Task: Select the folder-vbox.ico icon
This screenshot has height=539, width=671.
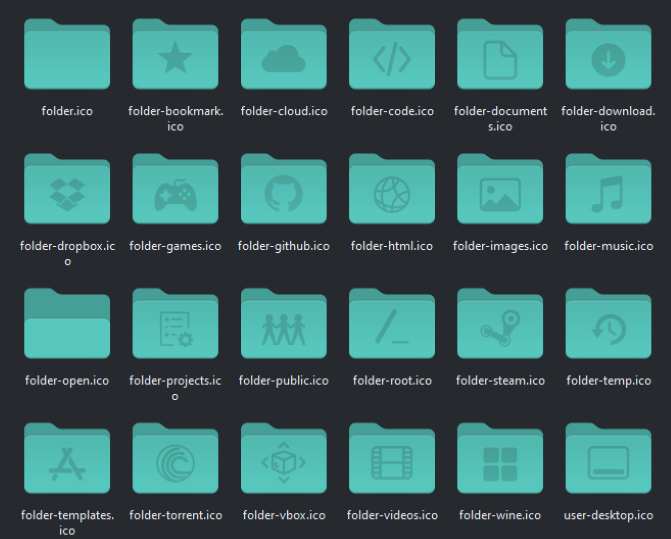Action: point(283,464)
